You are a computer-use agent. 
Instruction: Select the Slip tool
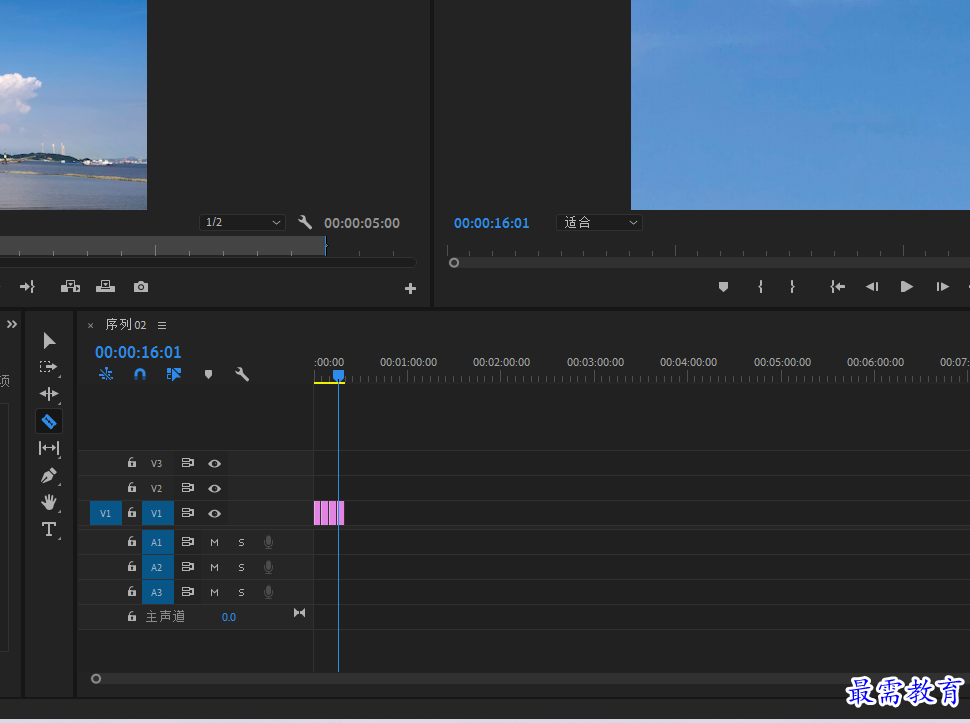pos(49,448)
